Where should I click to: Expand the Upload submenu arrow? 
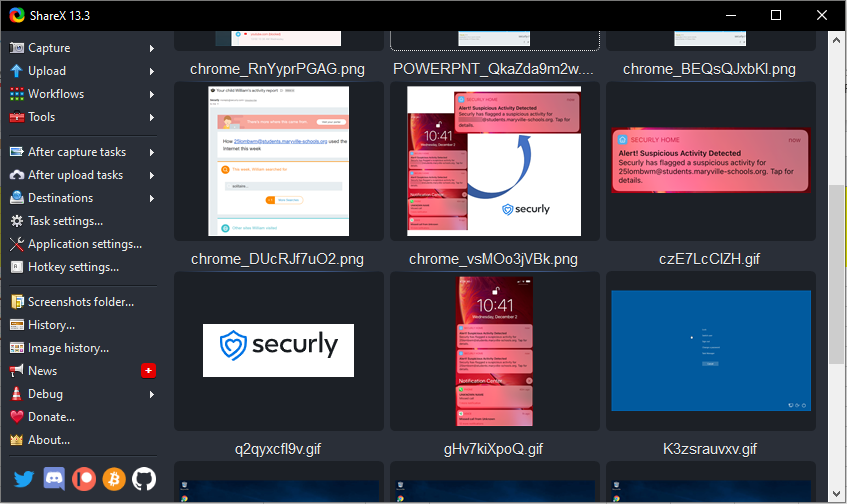[152, 71]
